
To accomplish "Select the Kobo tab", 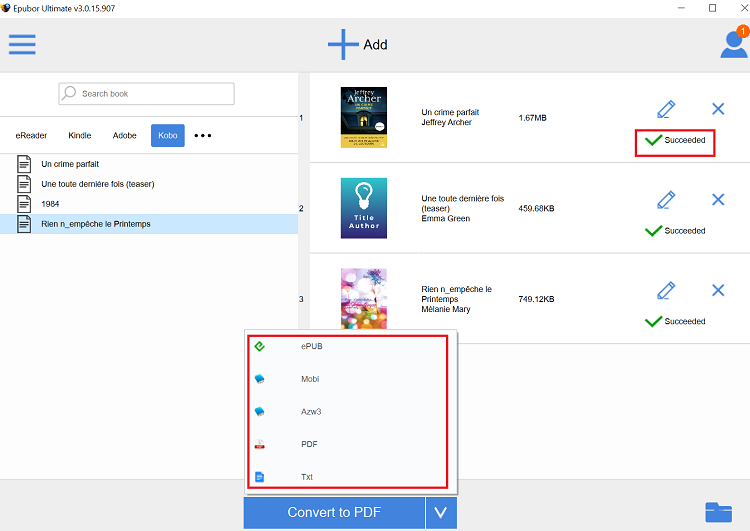I will (x=168, y=135).
